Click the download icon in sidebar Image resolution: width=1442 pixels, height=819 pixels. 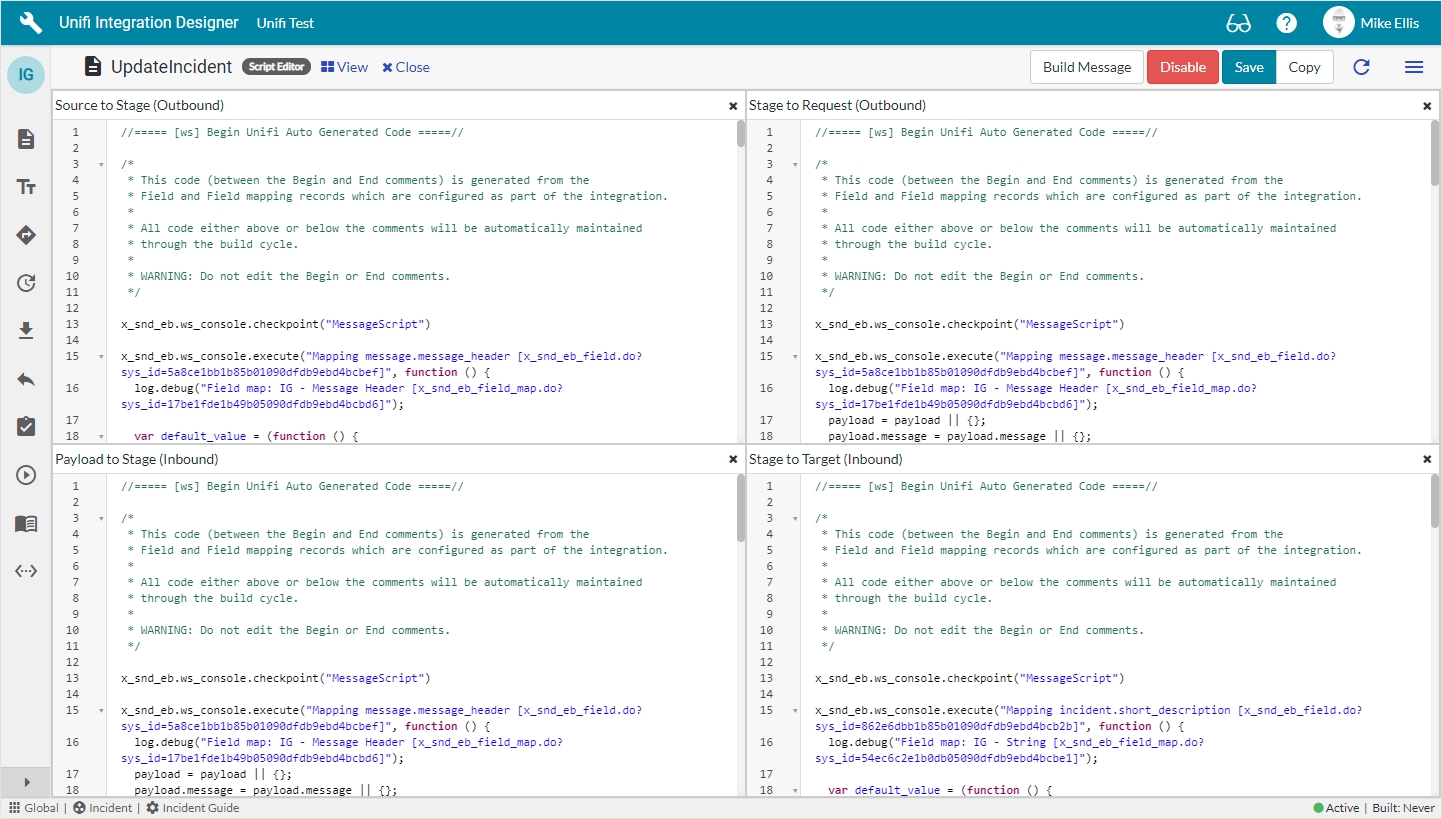click(x=26, y=331)
